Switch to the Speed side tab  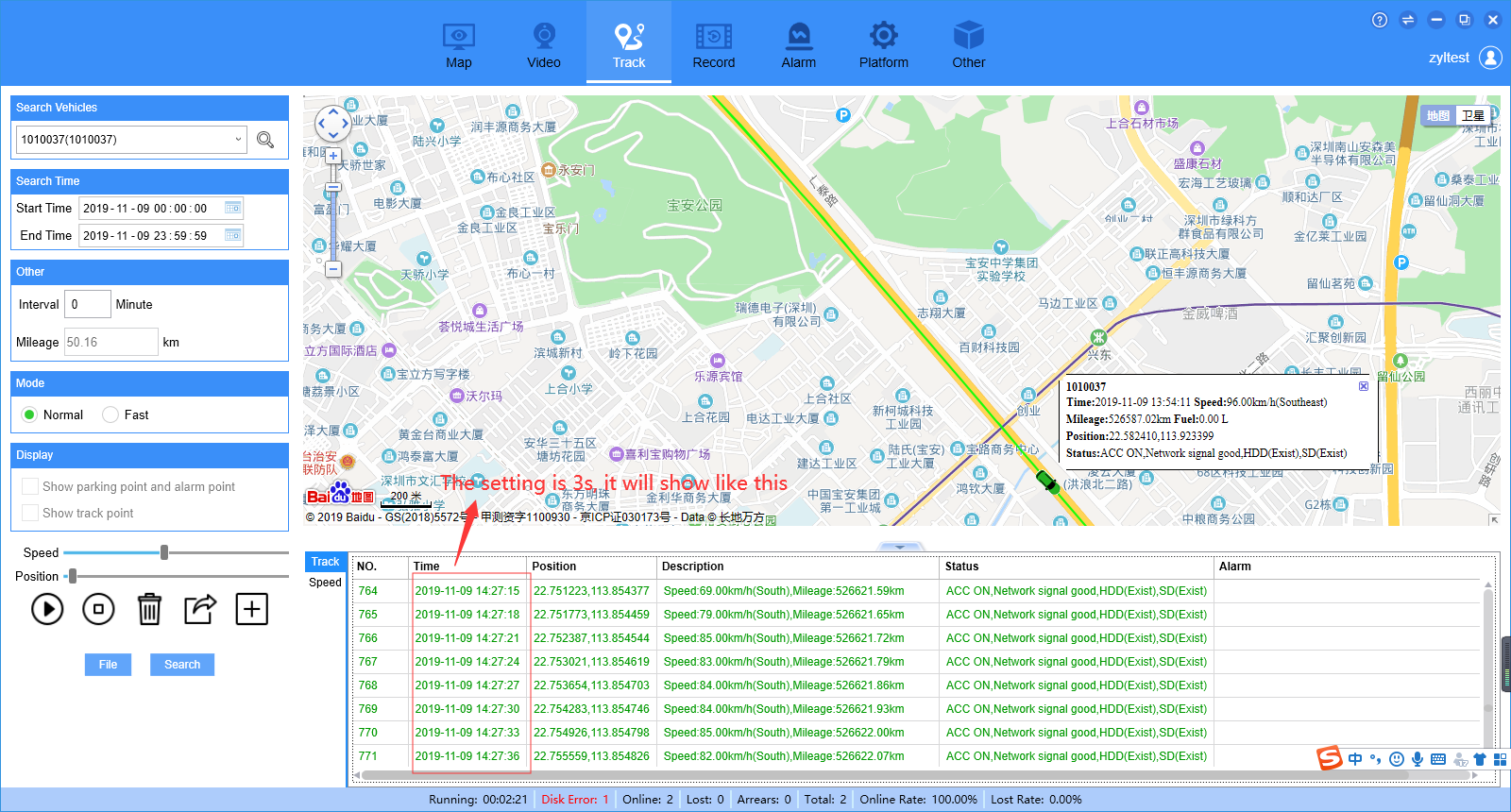(325, 583)
